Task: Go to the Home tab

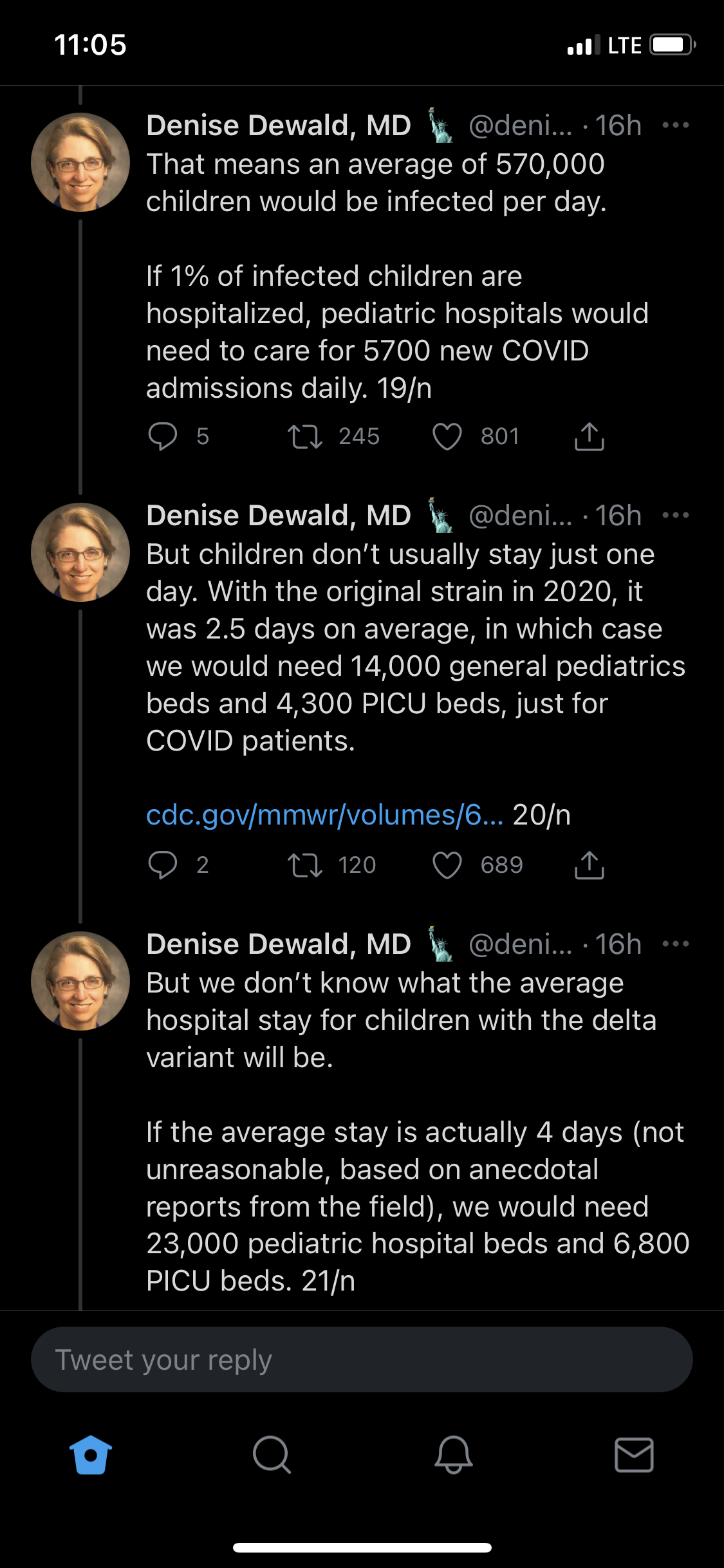Action: click(x=91, y=1455)
